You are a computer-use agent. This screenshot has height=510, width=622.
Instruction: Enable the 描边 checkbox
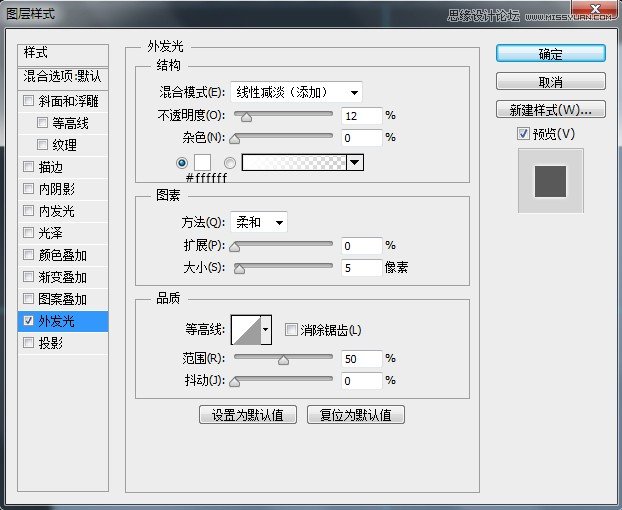coord(28,166)
